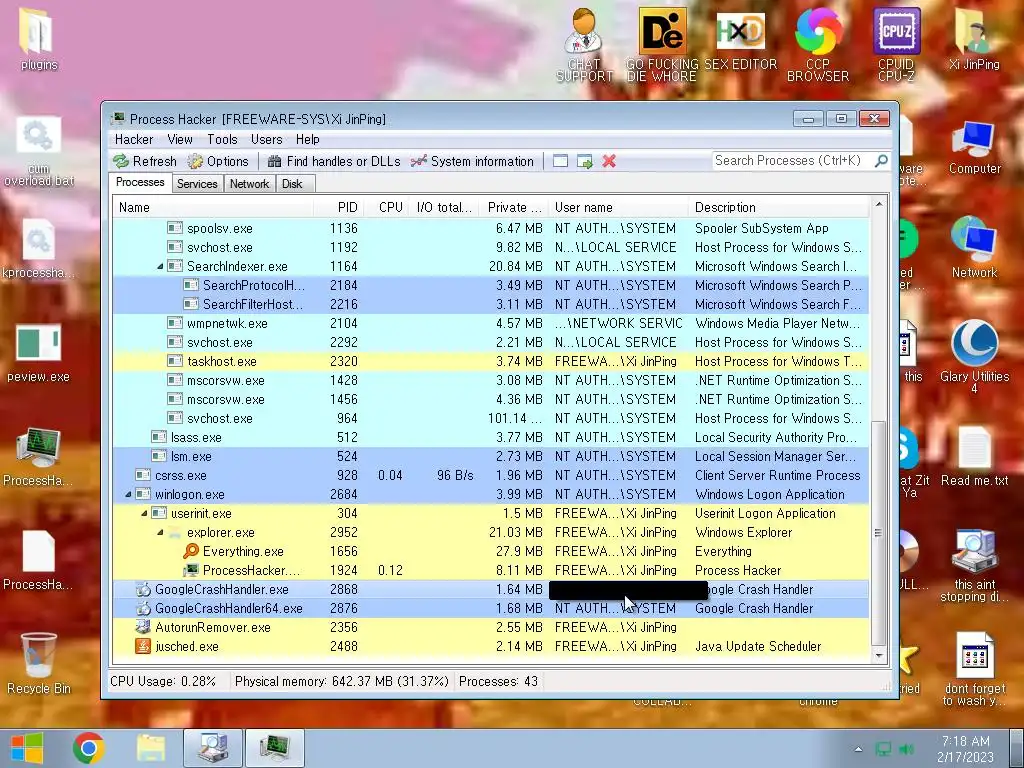The height and width of the screenshot is (768, 1024).
Task: Click the scrollbar down arrow in process list
Action: (879, 655)
